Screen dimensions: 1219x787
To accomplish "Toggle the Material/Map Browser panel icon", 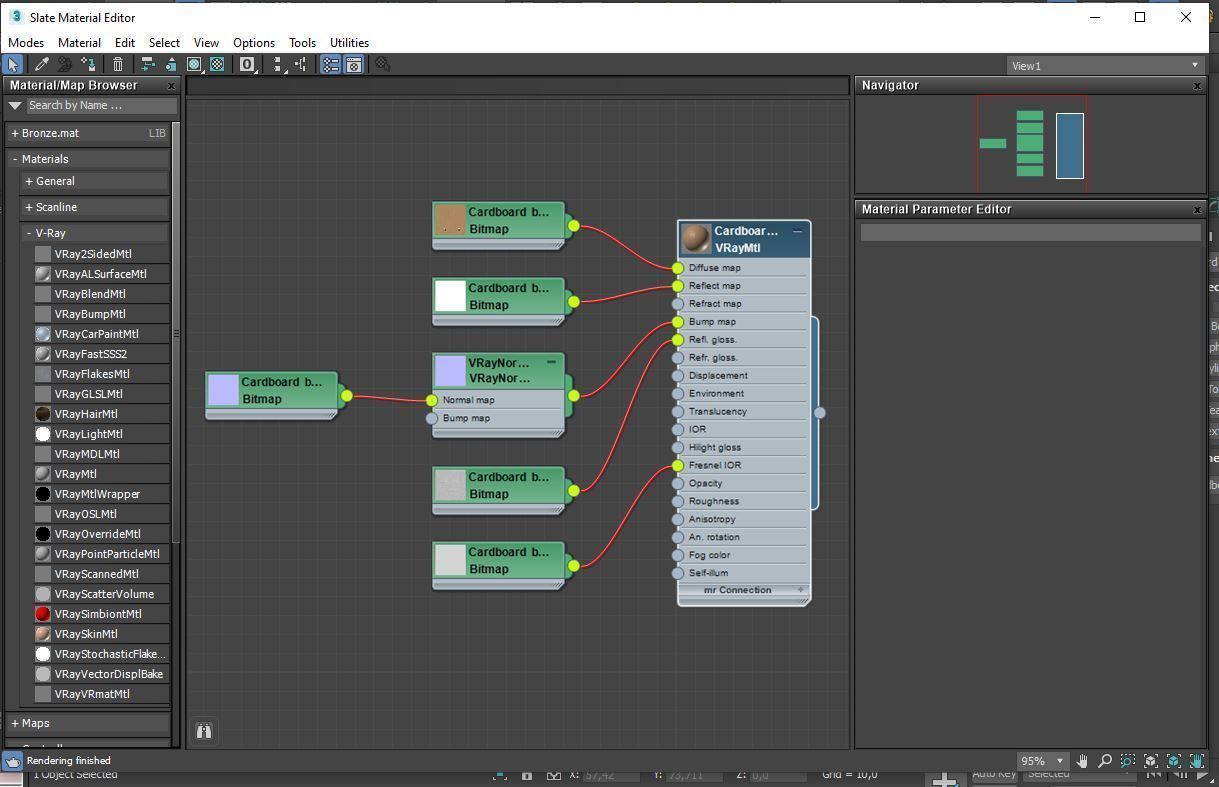I will [330, 65].
